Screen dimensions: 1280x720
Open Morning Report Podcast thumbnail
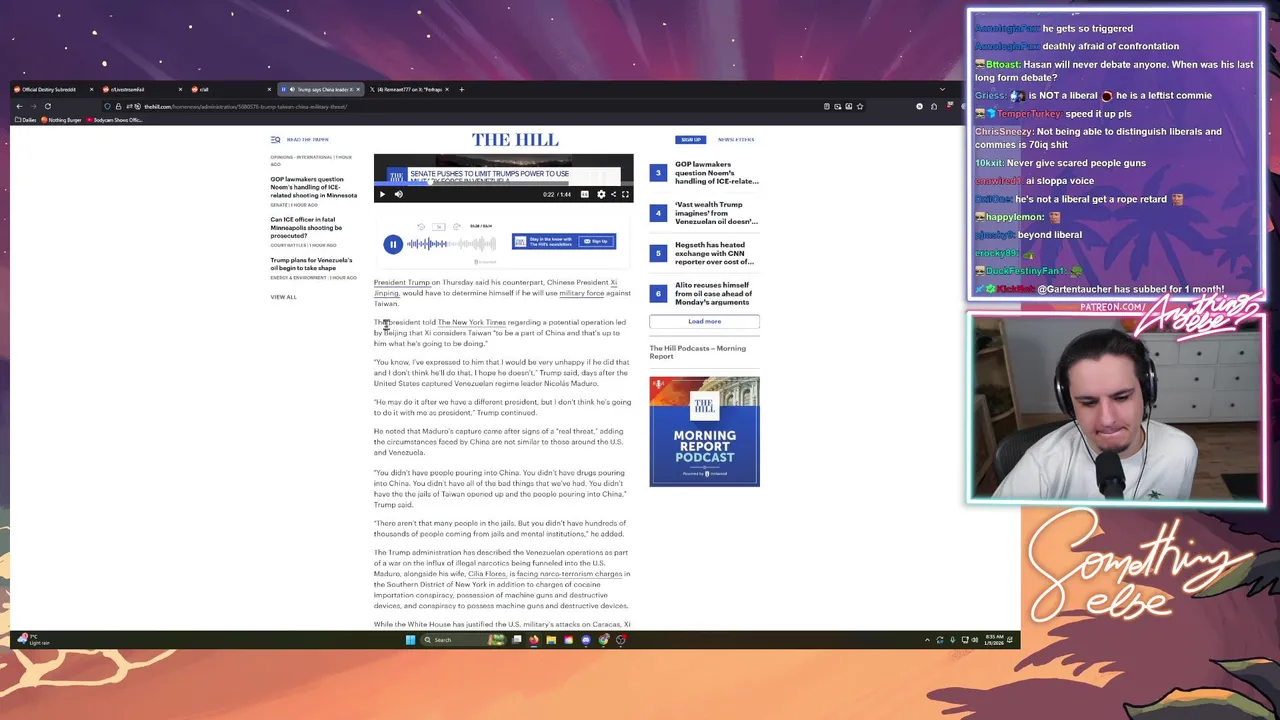coord(704,431)
